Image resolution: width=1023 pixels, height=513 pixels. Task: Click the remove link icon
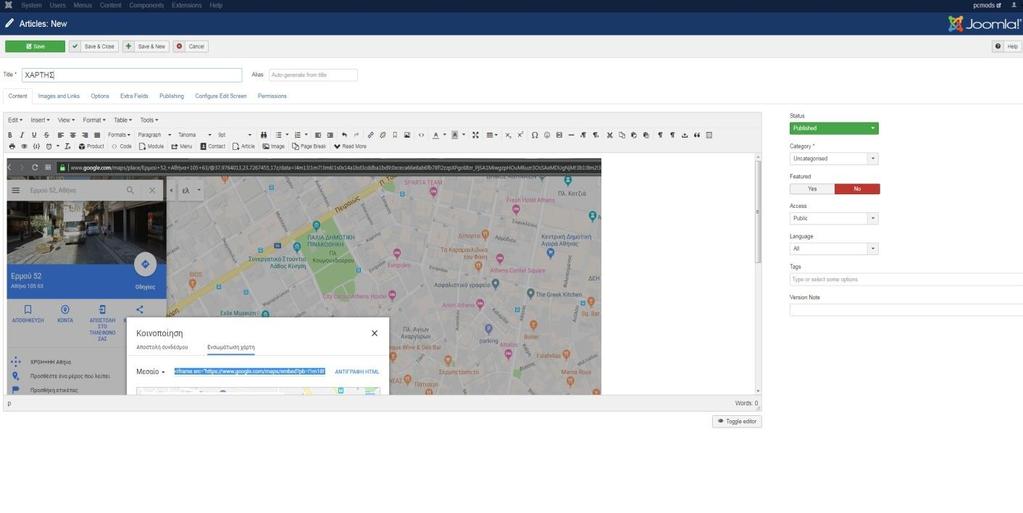click(x=383, y=135)
